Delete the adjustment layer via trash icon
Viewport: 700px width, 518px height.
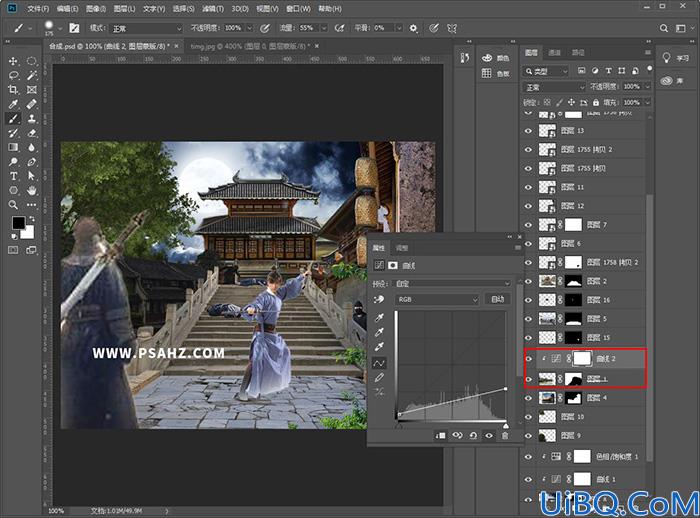coord(505,435)
